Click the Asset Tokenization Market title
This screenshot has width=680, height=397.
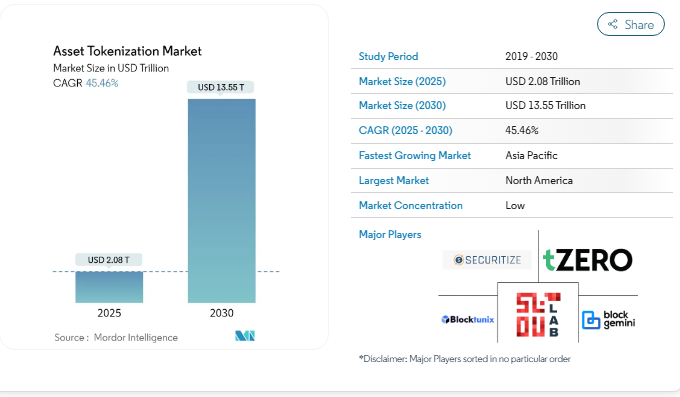click(128, 51)
